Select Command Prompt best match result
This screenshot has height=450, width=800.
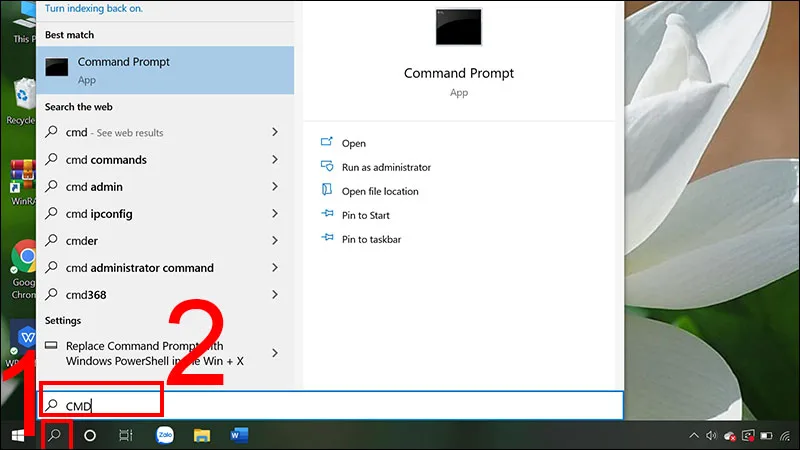(x=165, y=70)
